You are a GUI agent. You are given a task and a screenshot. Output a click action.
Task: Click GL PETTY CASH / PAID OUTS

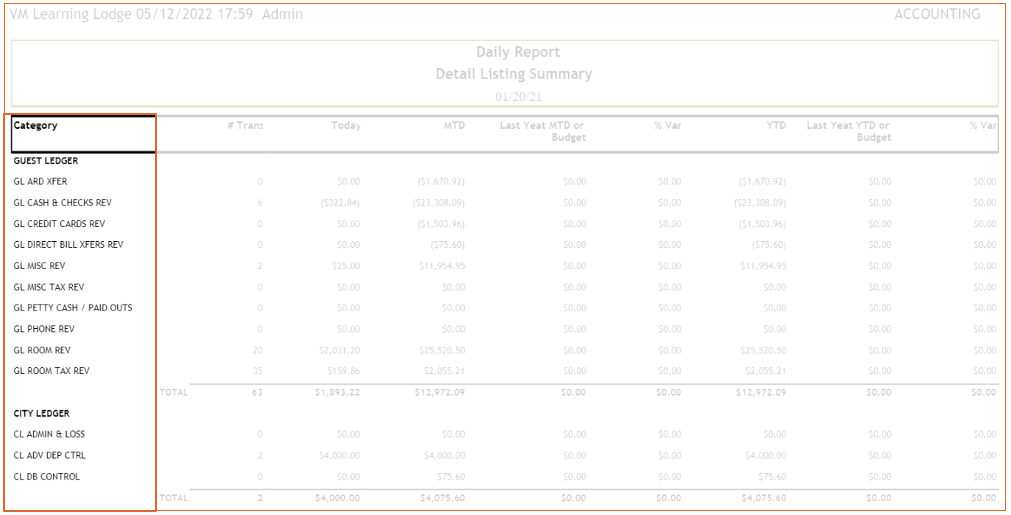pos(73,308)
